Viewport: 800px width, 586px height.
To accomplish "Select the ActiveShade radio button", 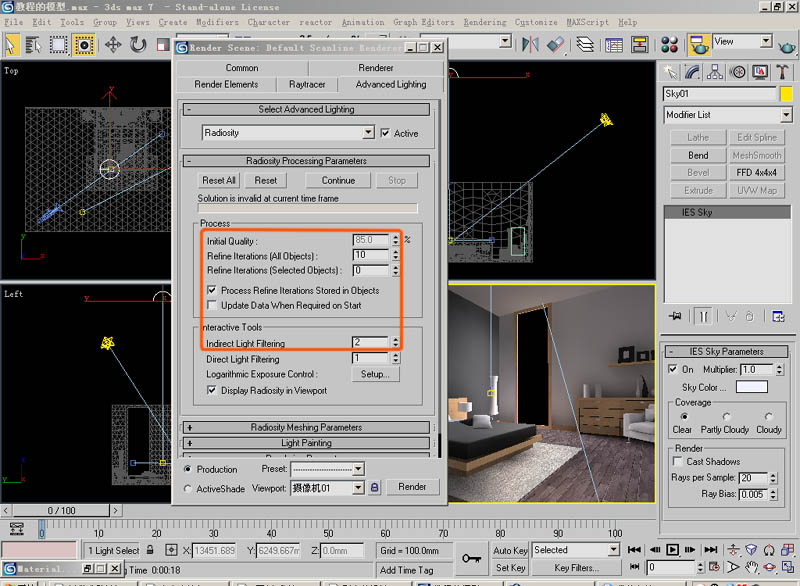I will click(x=188, y=488).
